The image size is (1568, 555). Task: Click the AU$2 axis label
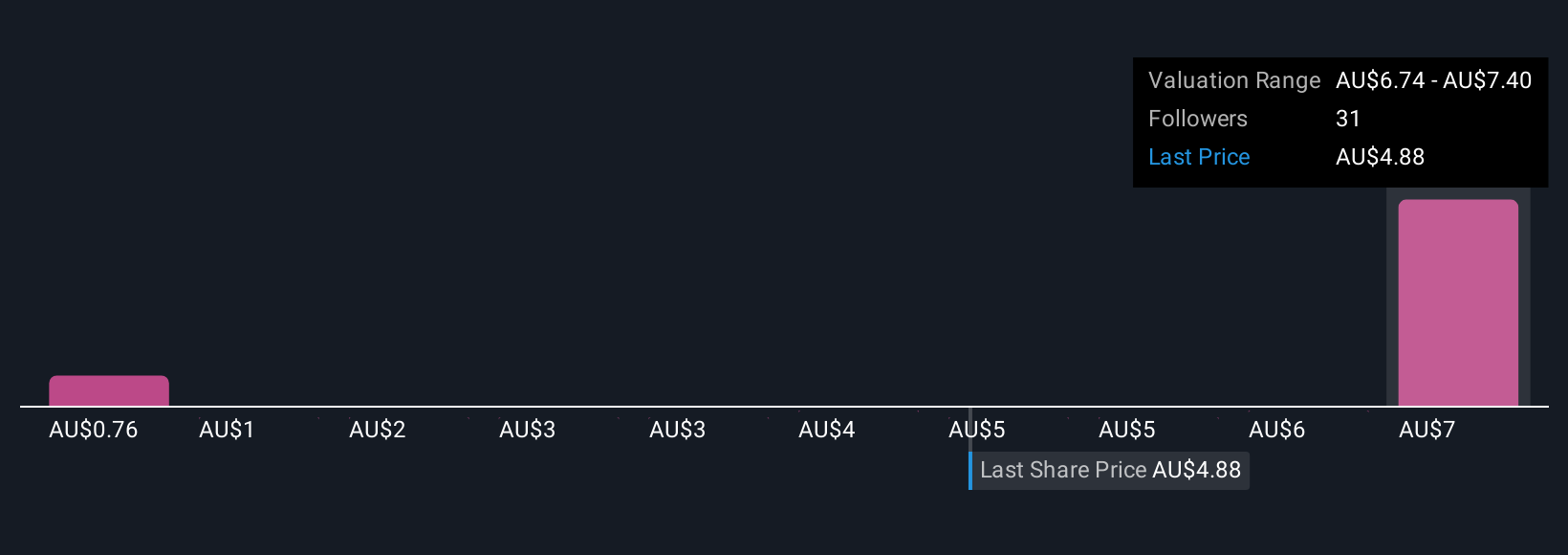(x=378, y=430)
